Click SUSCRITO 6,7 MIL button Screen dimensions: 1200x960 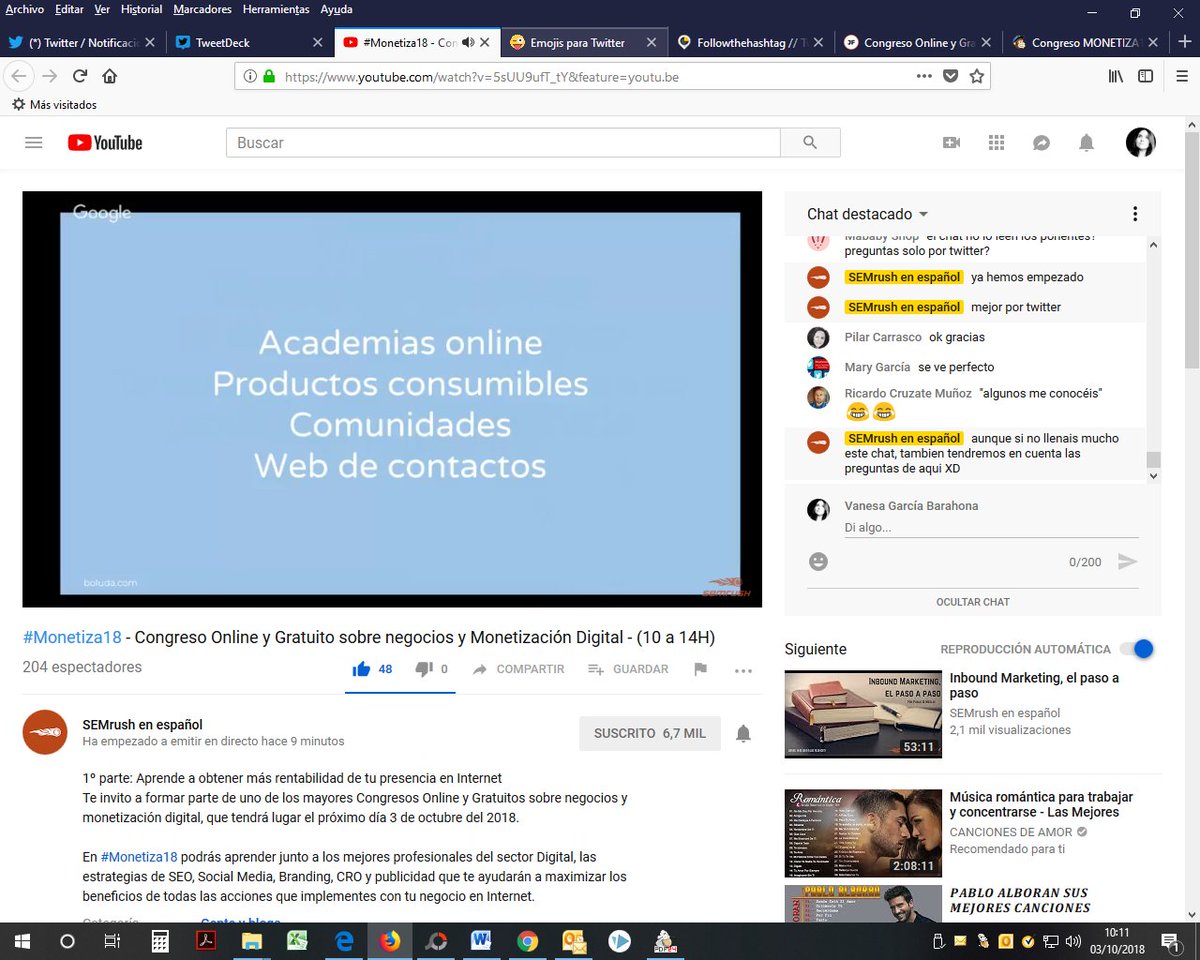tap(650, 733)
